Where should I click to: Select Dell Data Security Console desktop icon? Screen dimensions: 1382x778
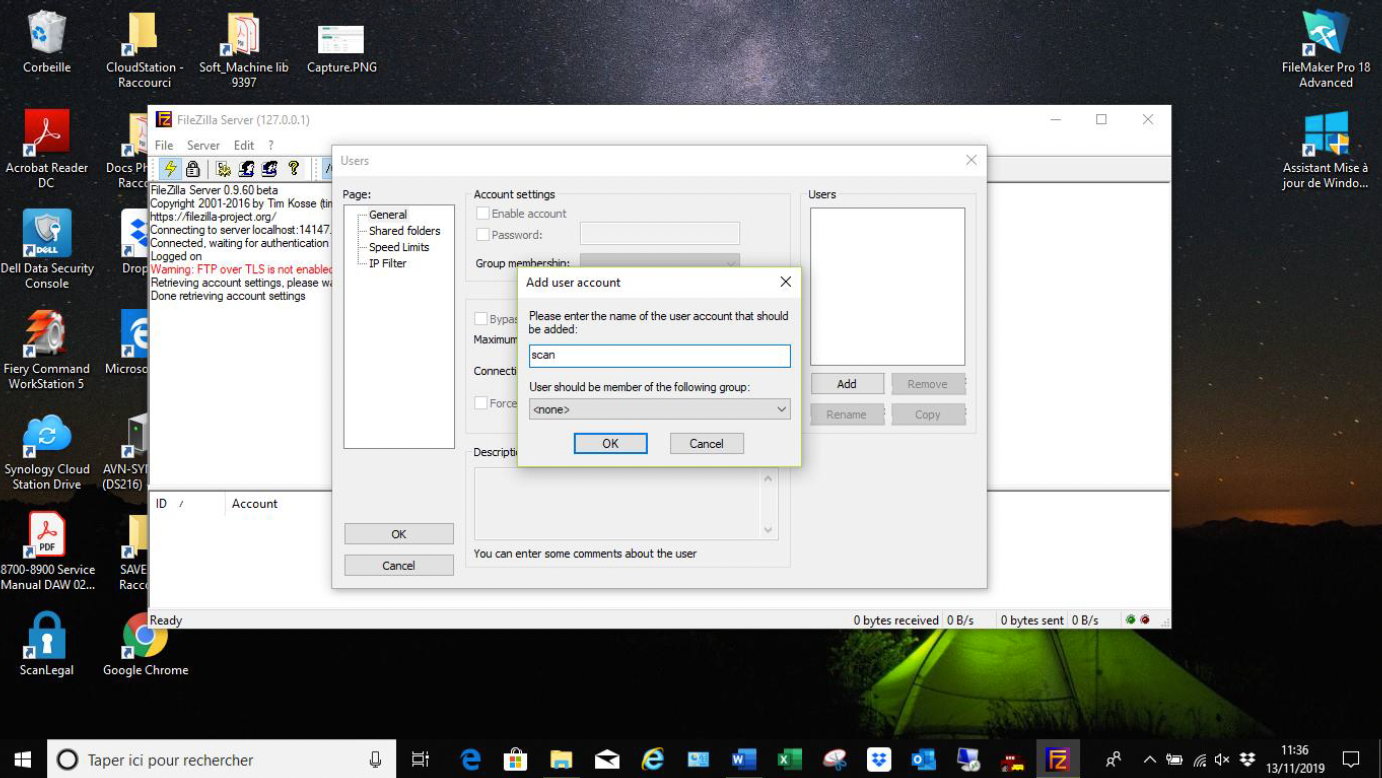(47, 249)
